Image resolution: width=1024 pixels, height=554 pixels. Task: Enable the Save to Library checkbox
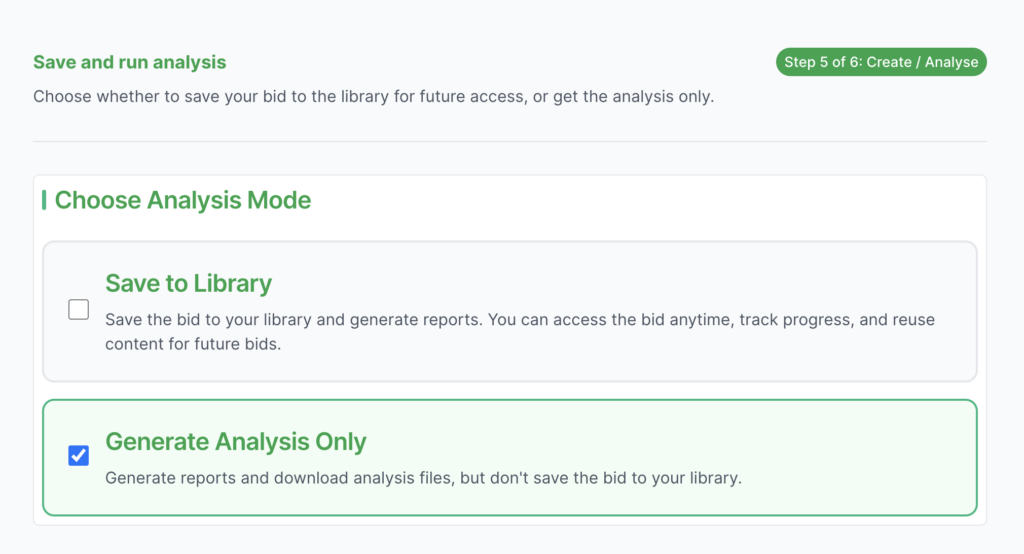tap(78, 310)
